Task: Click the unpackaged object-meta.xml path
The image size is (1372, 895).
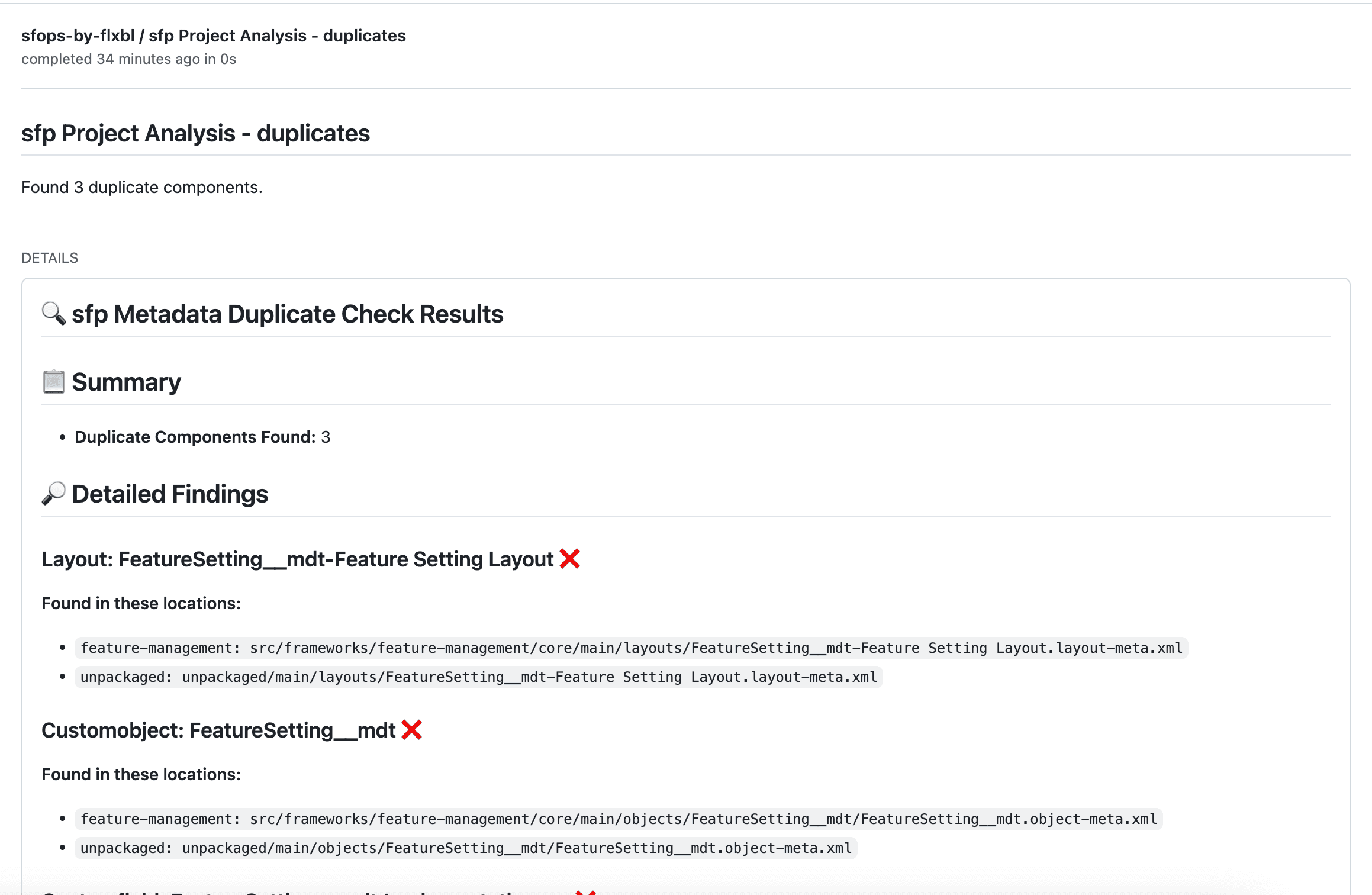Action: click(x=466, y=848)
